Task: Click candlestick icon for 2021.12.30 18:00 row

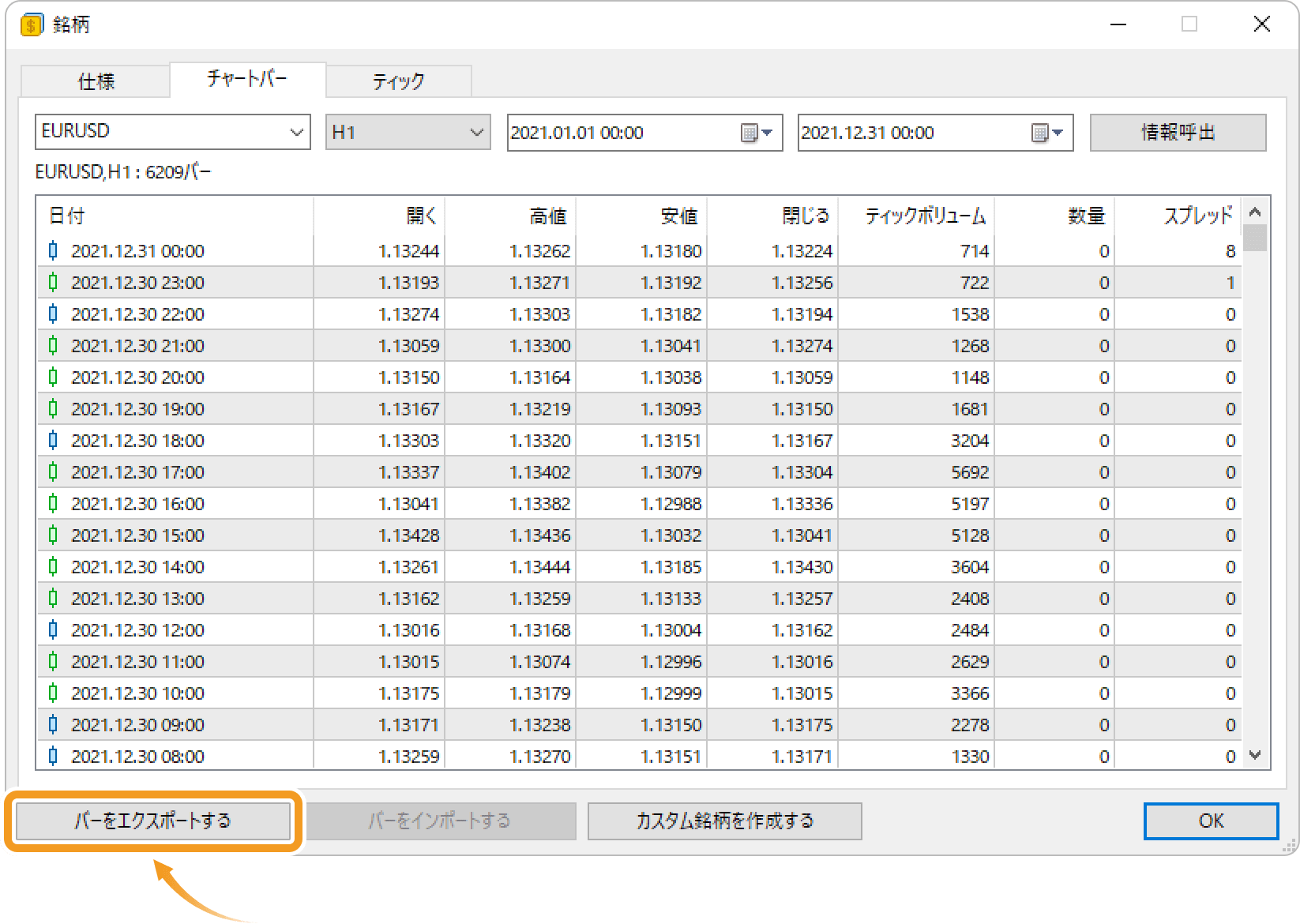Action: tap(53, 441)
